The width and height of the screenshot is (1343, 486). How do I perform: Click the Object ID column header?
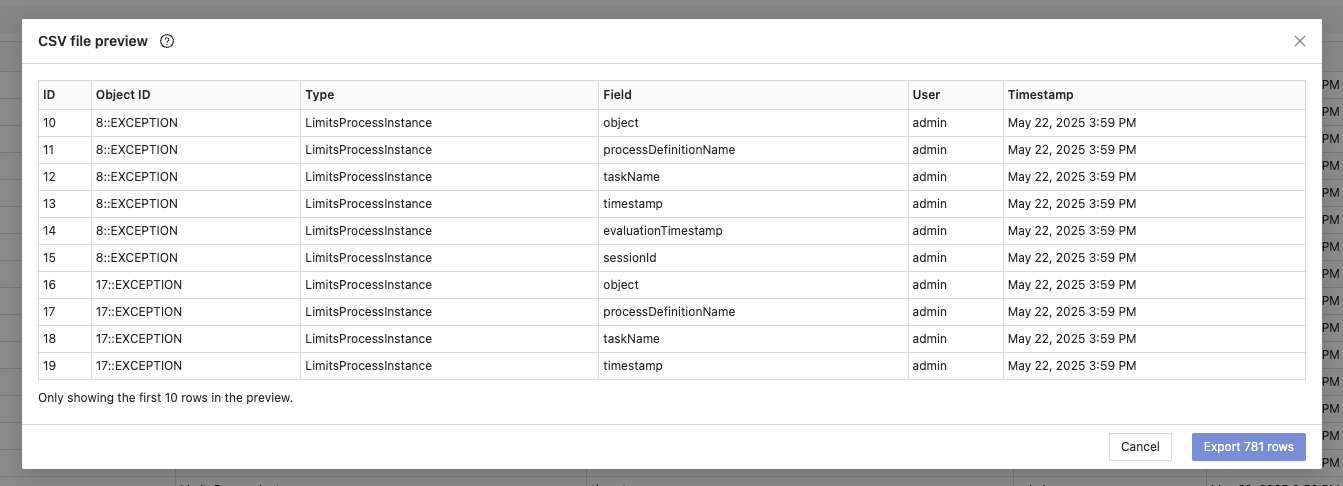coord(123,95)
